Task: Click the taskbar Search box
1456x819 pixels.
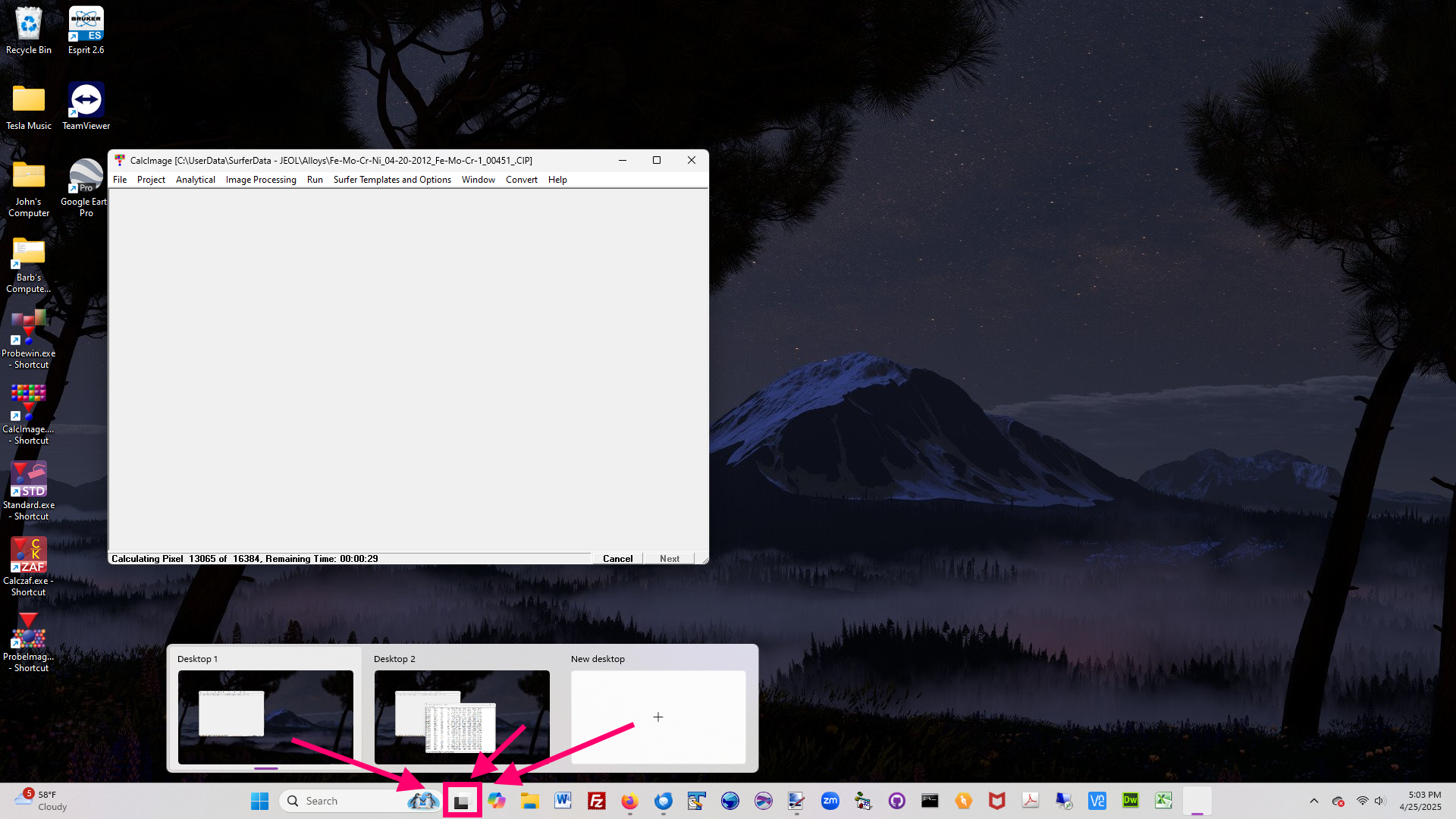Action: pos(349,801)
